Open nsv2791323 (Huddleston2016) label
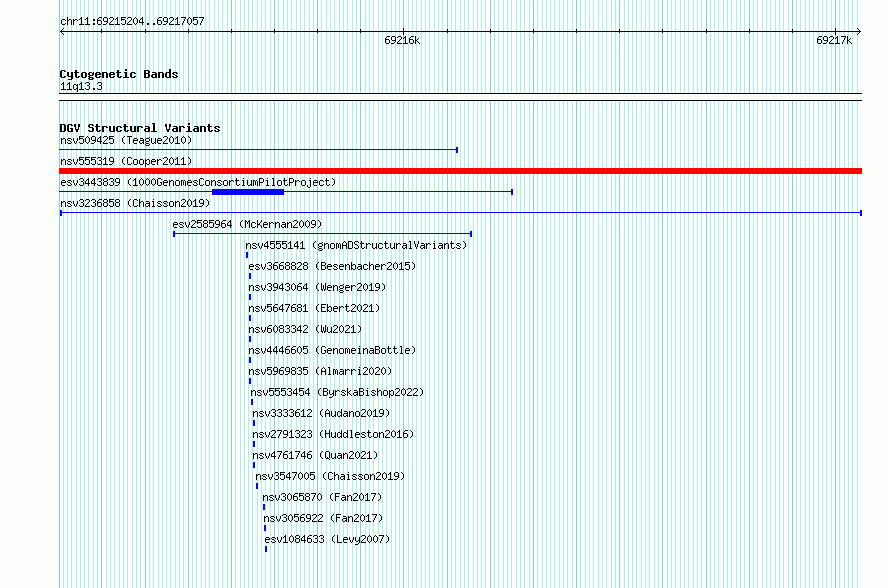890x588 pixels. (333, 434)
